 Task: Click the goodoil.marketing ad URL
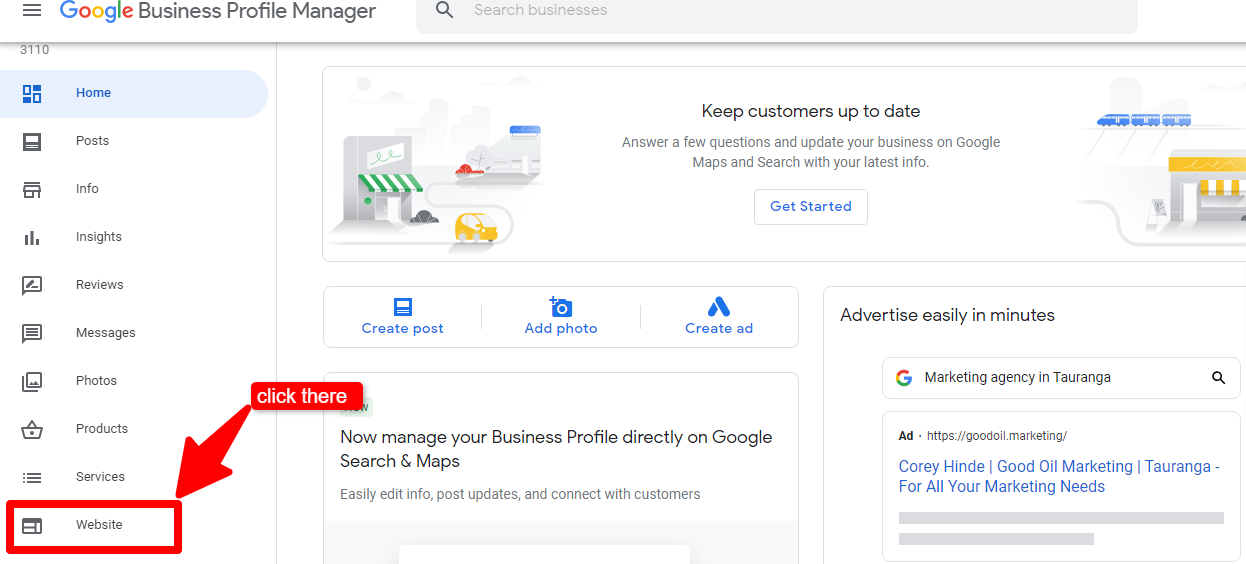[997, 436]
